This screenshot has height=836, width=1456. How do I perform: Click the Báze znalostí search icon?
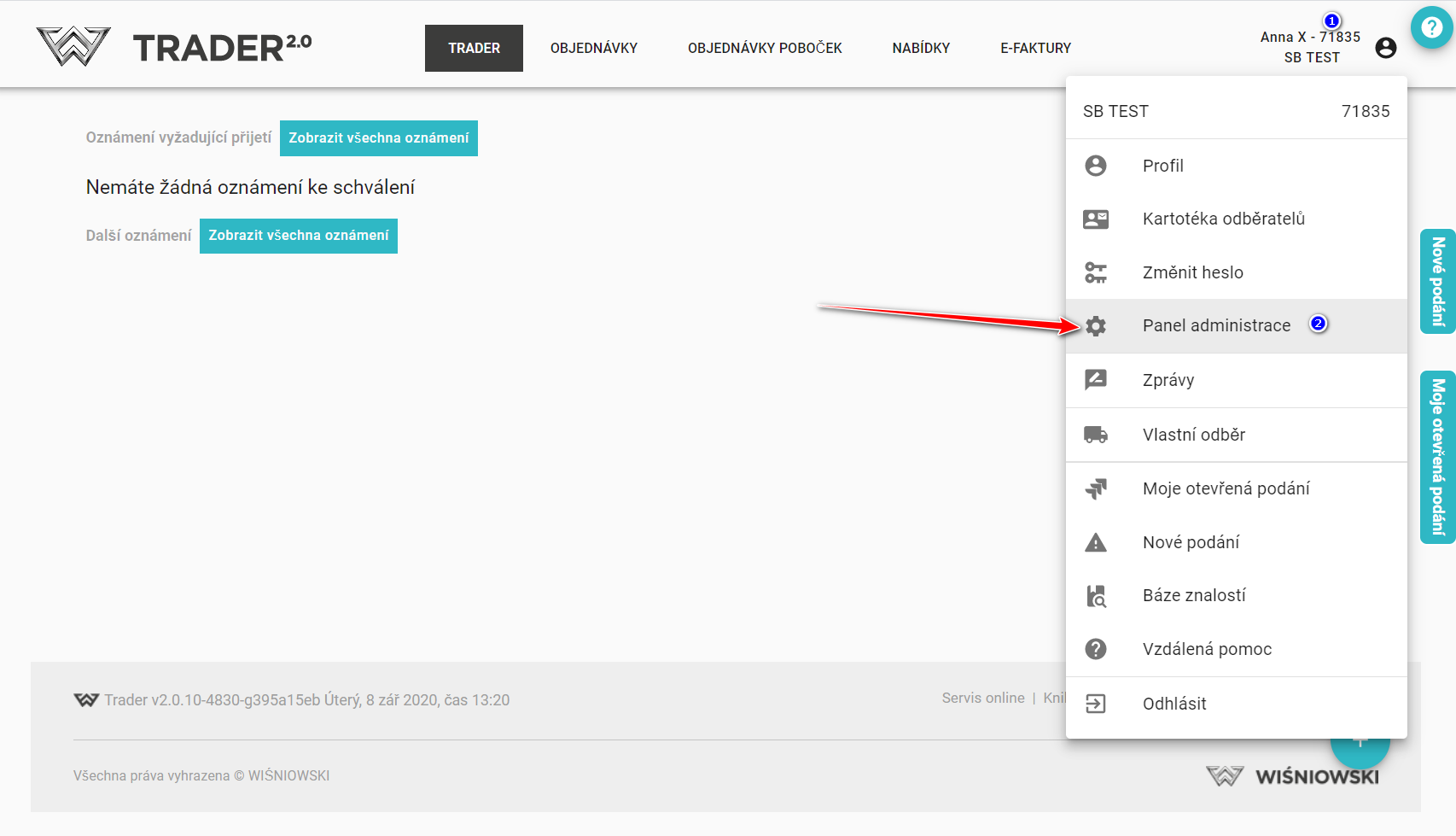click(x=1096, y=596)
